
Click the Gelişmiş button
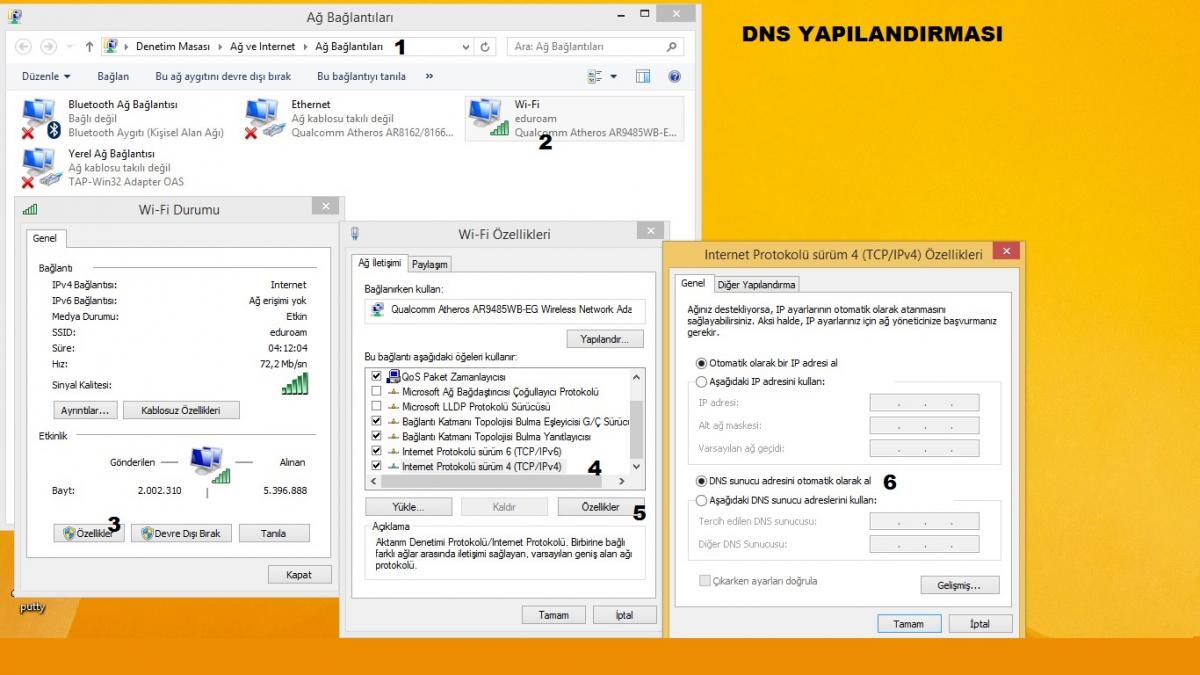point(959,585)
